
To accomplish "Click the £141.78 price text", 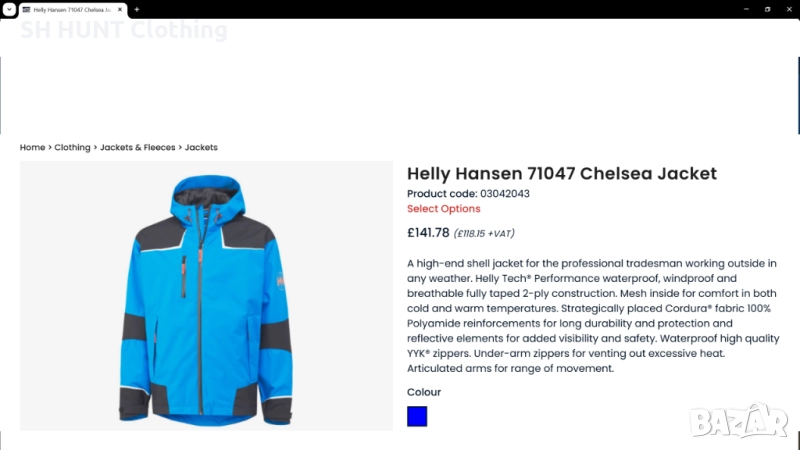I will tap(428, 233).
